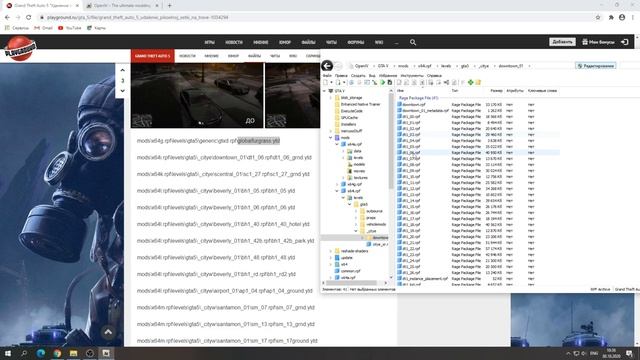The width and height of the screenshot is (640, 360).
Task: Open the YouTube bookmark
Action: (x=69, y=28)
